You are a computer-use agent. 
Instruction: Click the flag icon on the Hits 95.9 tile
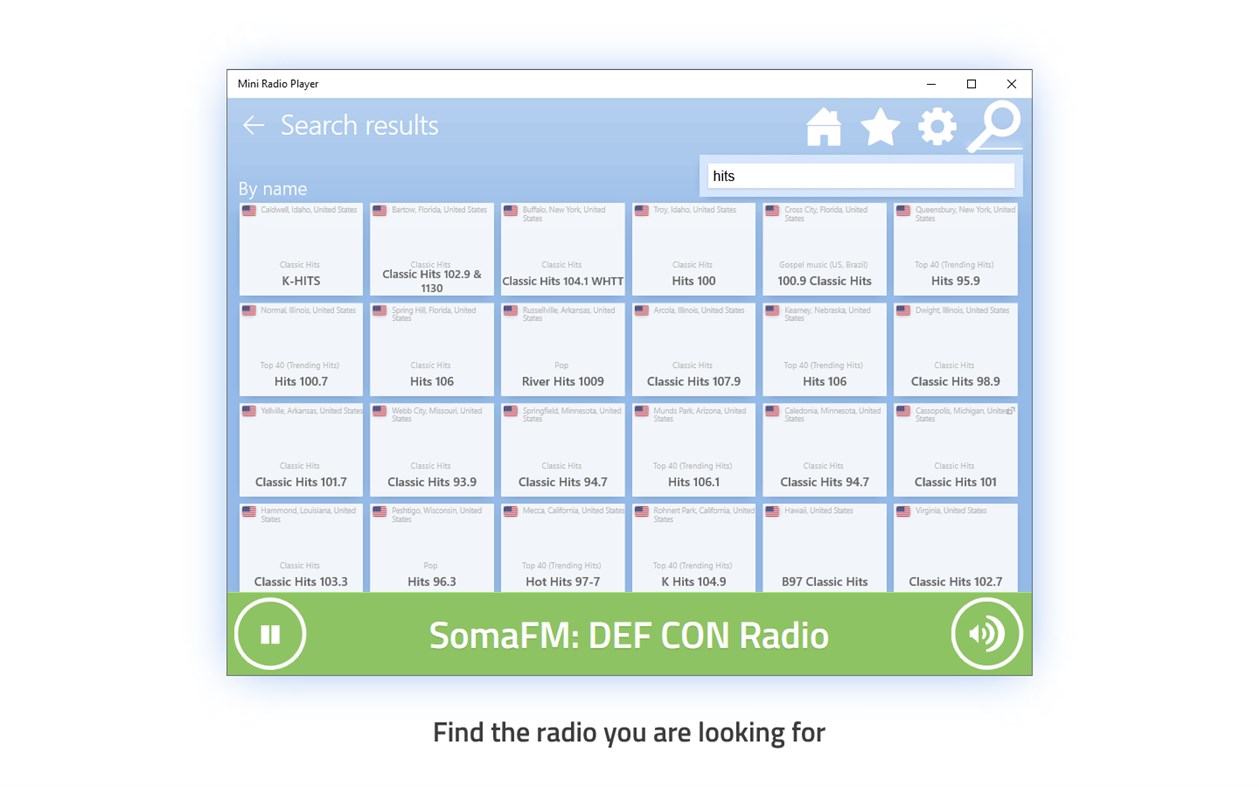[903, 210]
